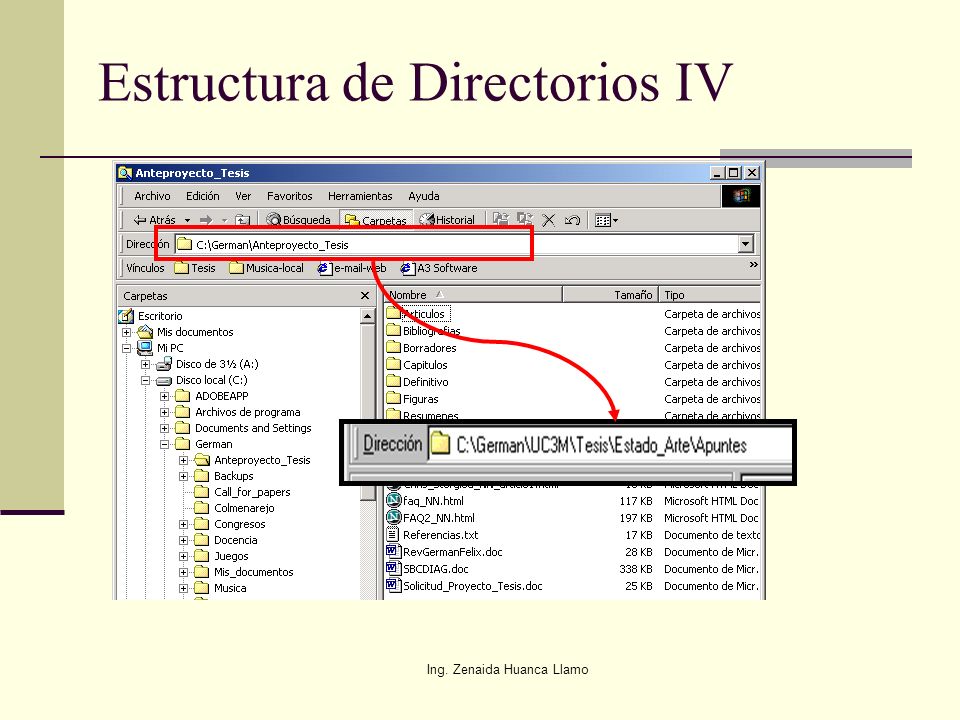
Task: Select the Articulos folder in file list
Action: click(x=426, y=314)
